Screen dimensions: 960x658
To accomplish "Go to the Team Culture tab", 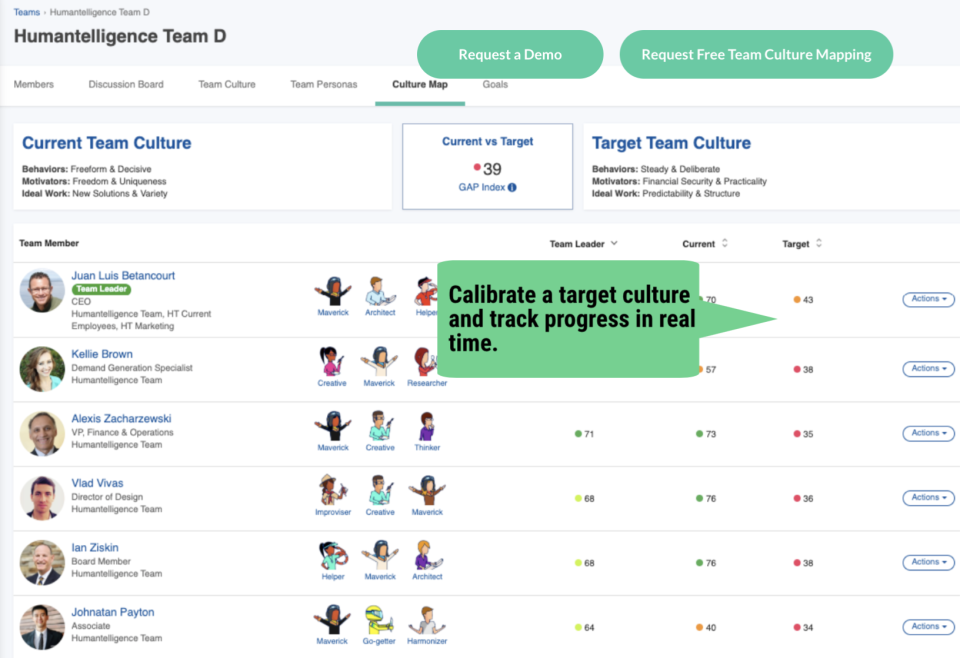I will 227,84.
